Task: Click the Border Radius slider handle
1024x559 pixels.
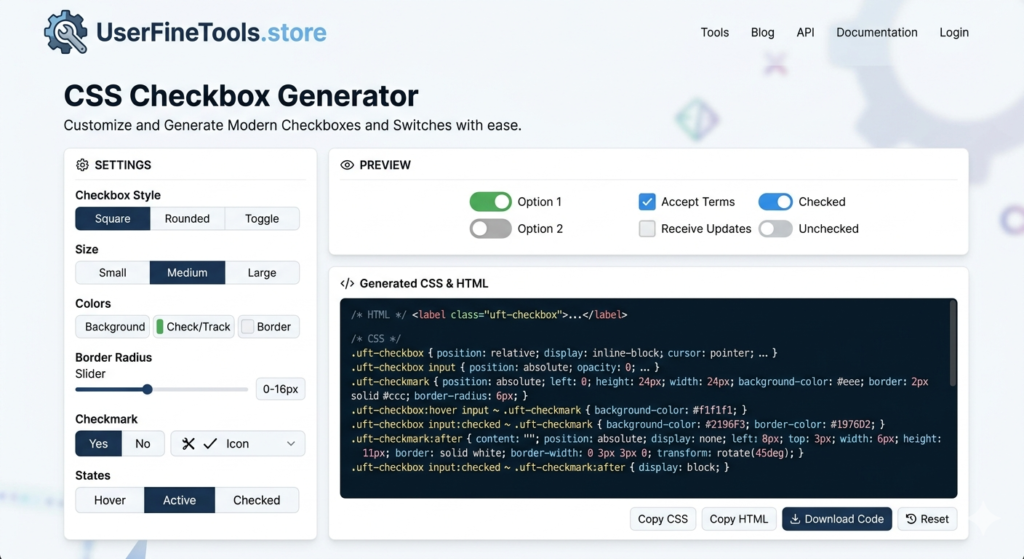Action: [x=148, y=389]
